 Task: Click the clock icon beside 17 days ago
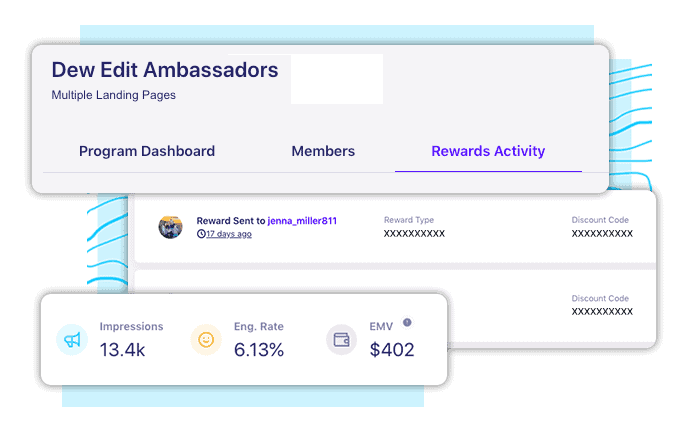[201, 234]
